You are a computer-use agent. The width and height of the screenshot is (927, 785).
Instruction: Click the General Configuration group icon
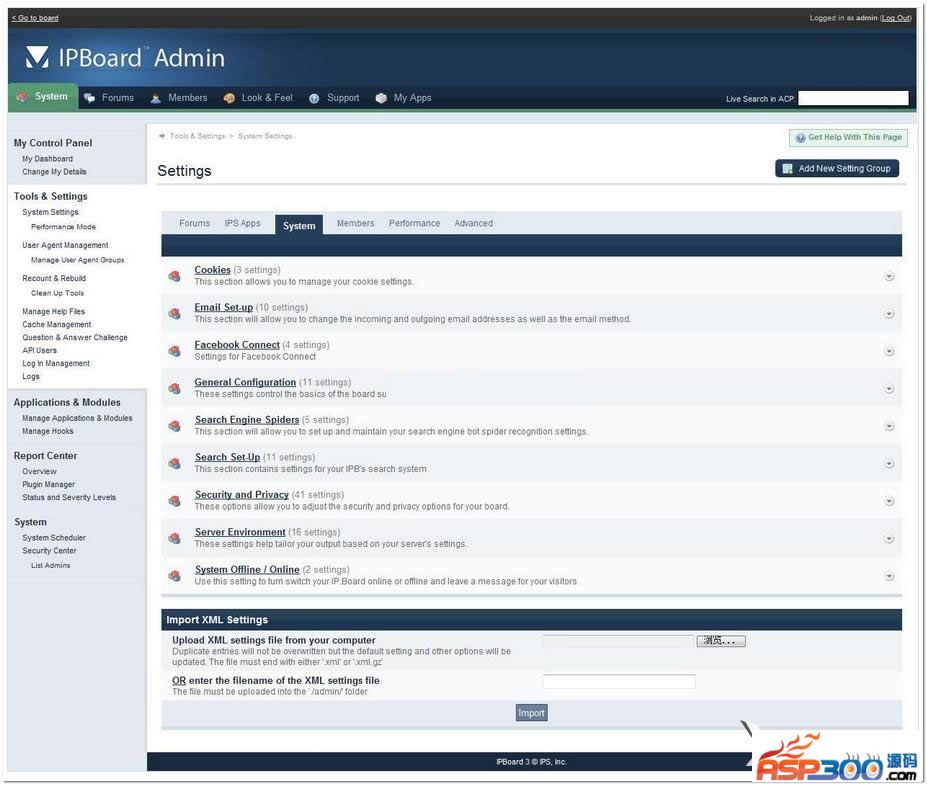pos(174,388)
